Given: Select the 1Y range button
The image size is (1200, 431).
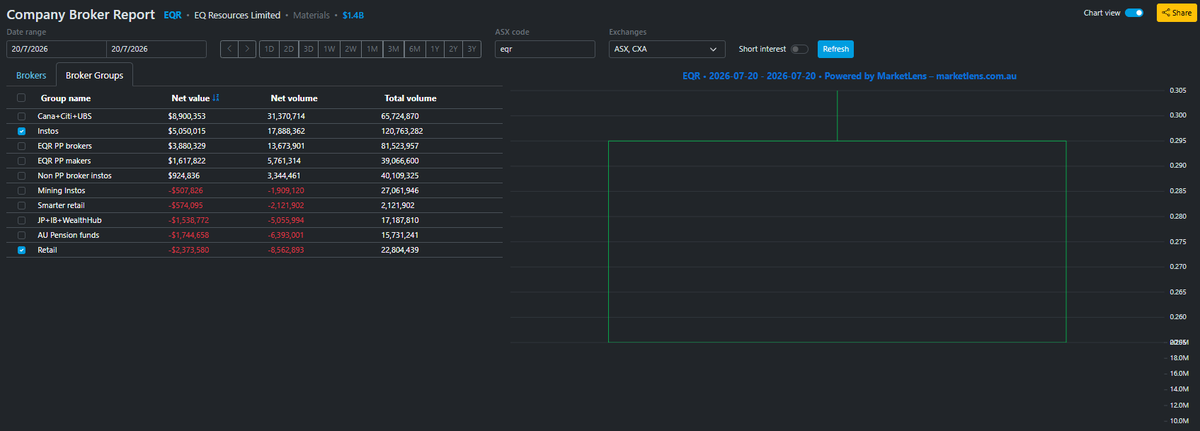Looking at the screenshot, I should click(x=434, y=48).
